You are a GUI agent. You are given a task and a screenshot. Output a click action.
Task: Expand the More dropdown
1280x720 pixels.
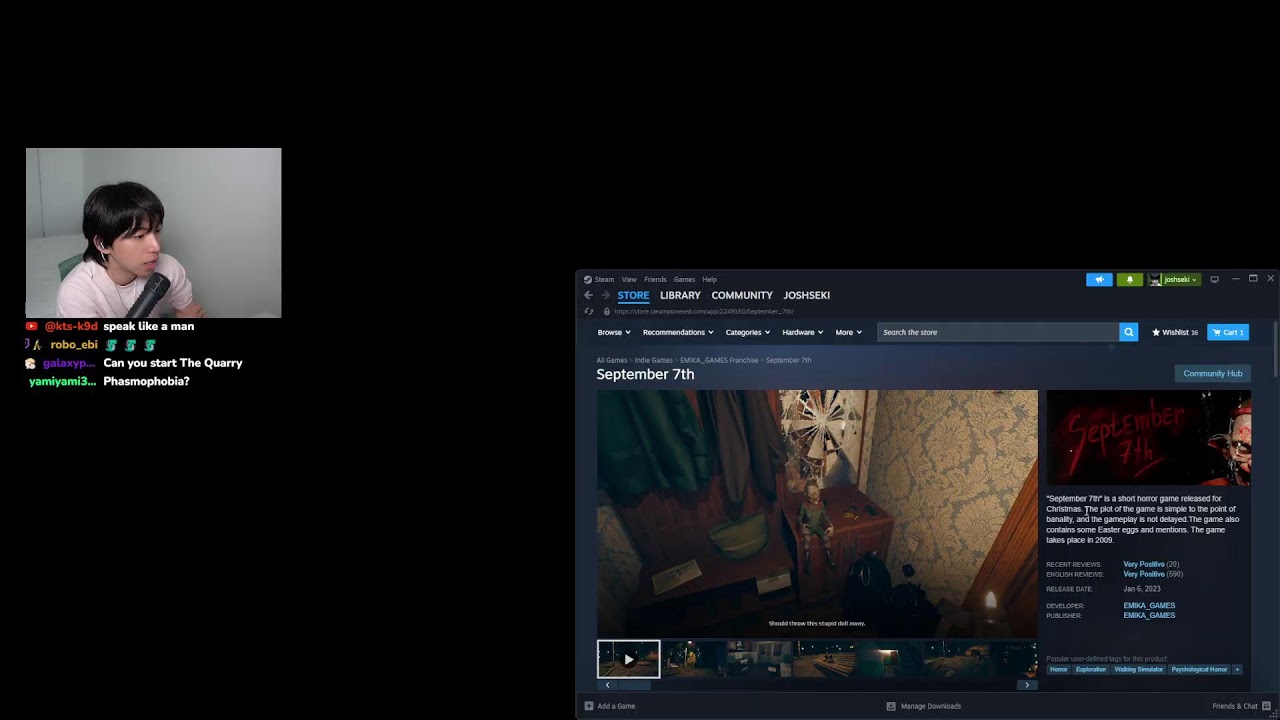click(x=849, y=332)
